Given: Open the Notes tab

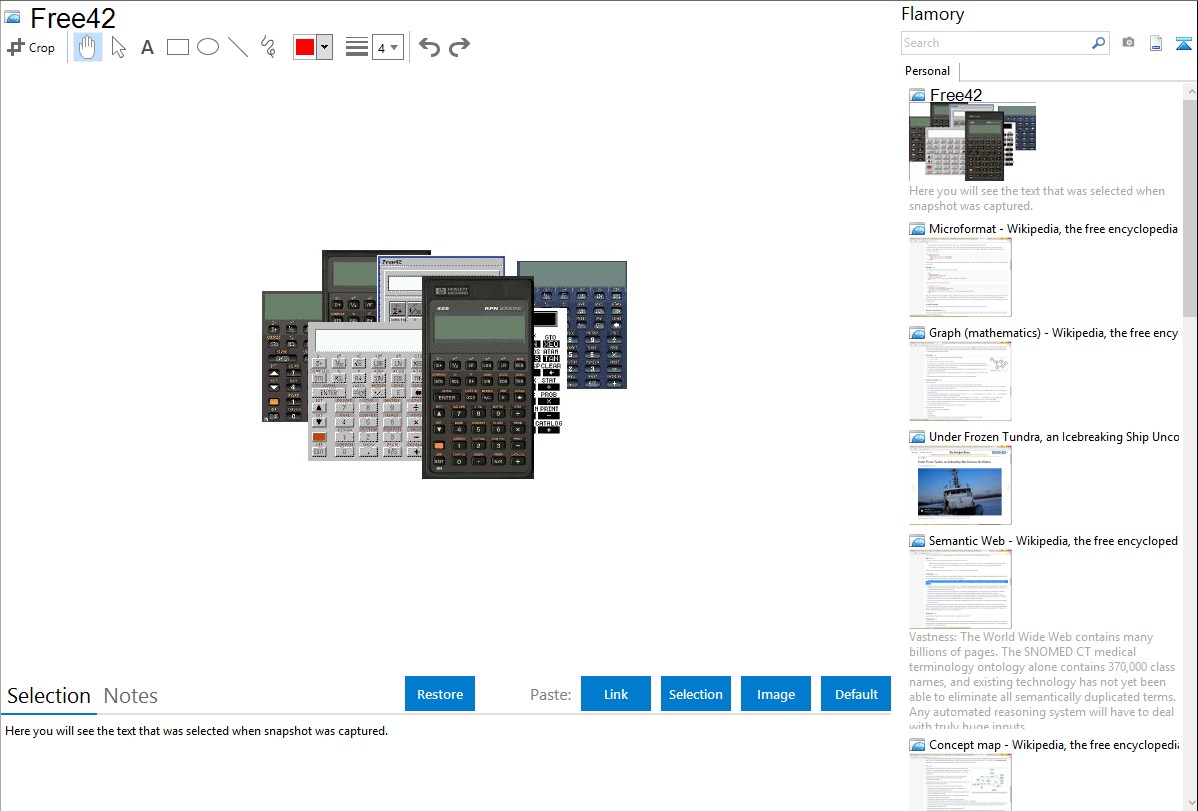Looking at the screenshot, I should click(131, 696).
